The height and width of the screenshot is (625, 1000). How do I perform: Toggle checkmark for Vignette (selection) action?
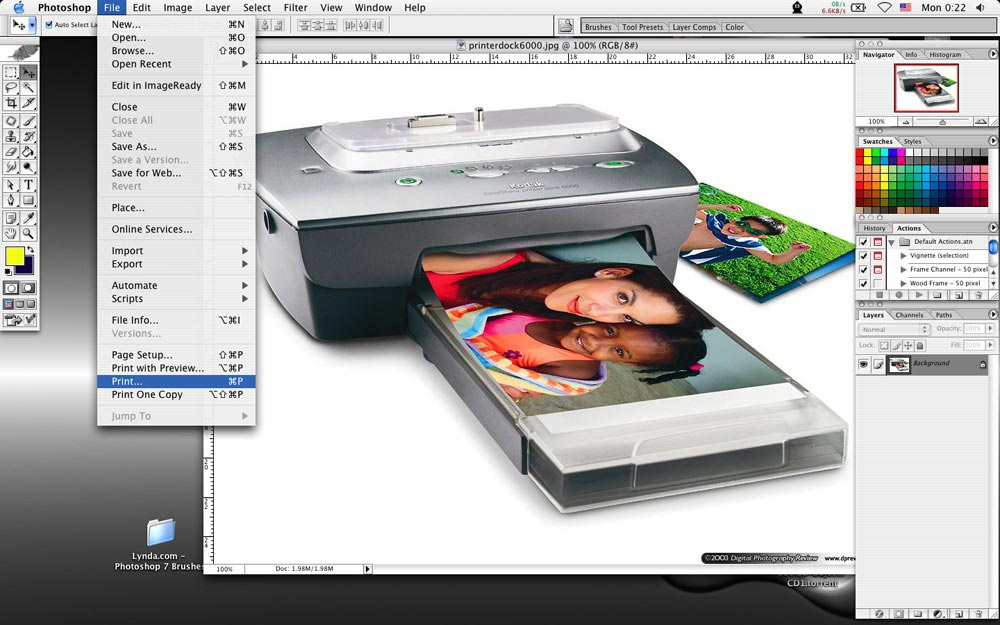(863, 256)
